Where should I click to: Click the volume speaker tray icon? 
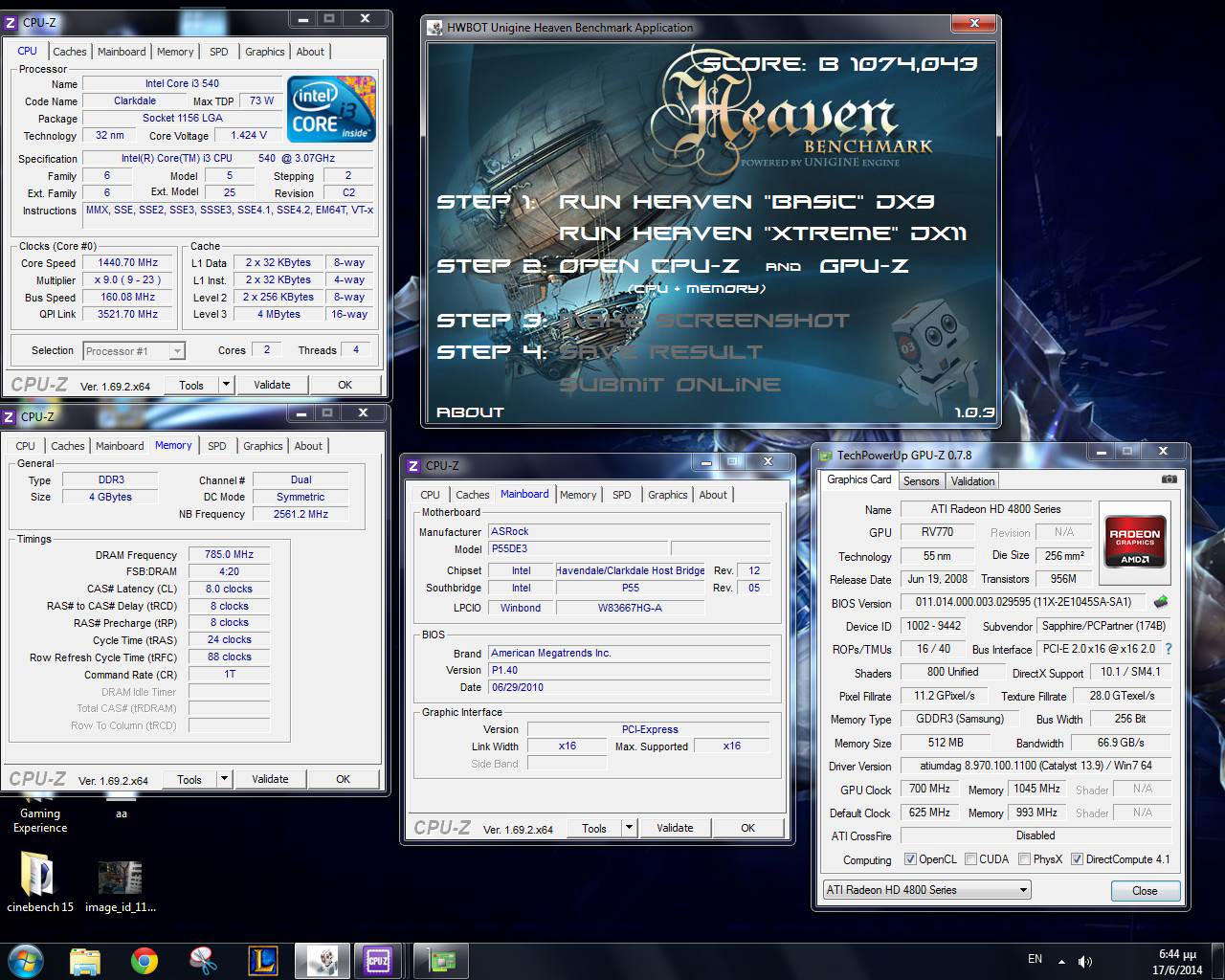point(1085,961)
